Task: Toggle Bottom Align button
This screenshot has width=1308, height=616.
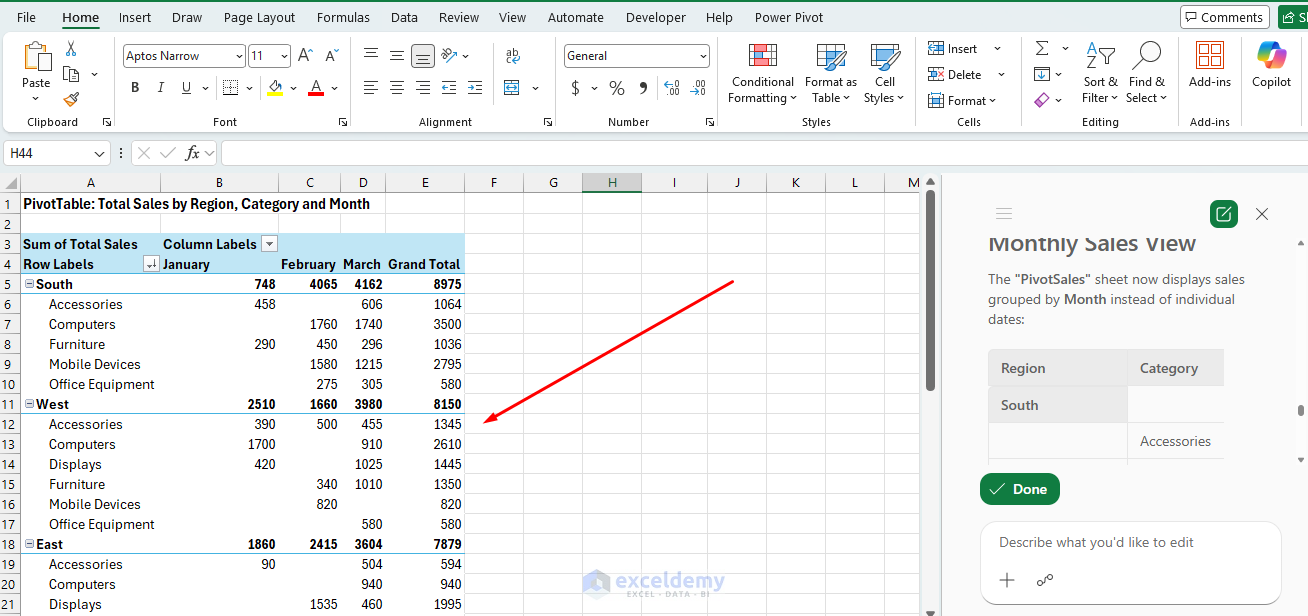Action: click(x=423, y=56)
